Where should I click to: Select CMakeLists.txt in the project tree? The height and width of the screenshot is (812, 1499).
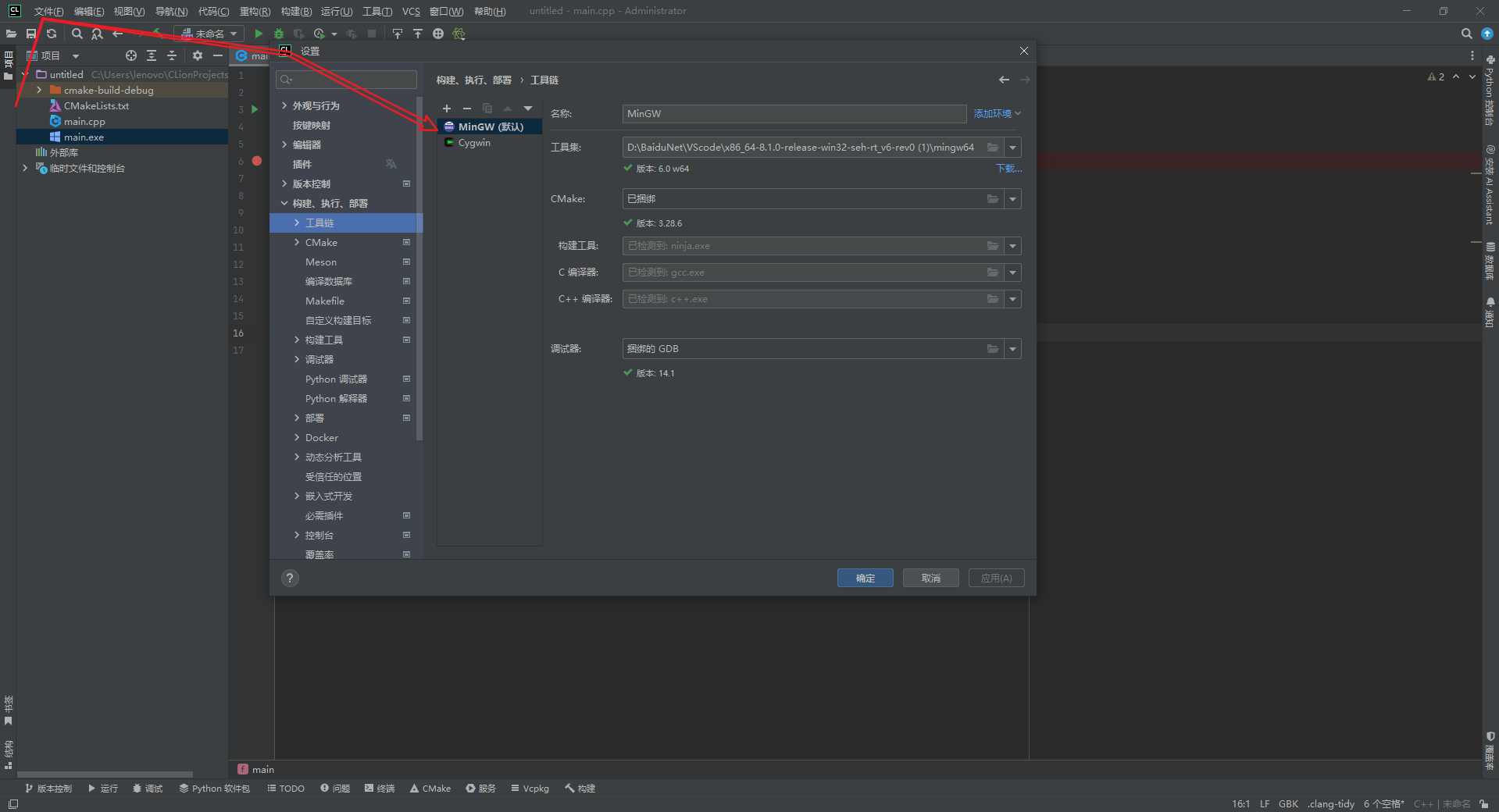pos(96,105)
